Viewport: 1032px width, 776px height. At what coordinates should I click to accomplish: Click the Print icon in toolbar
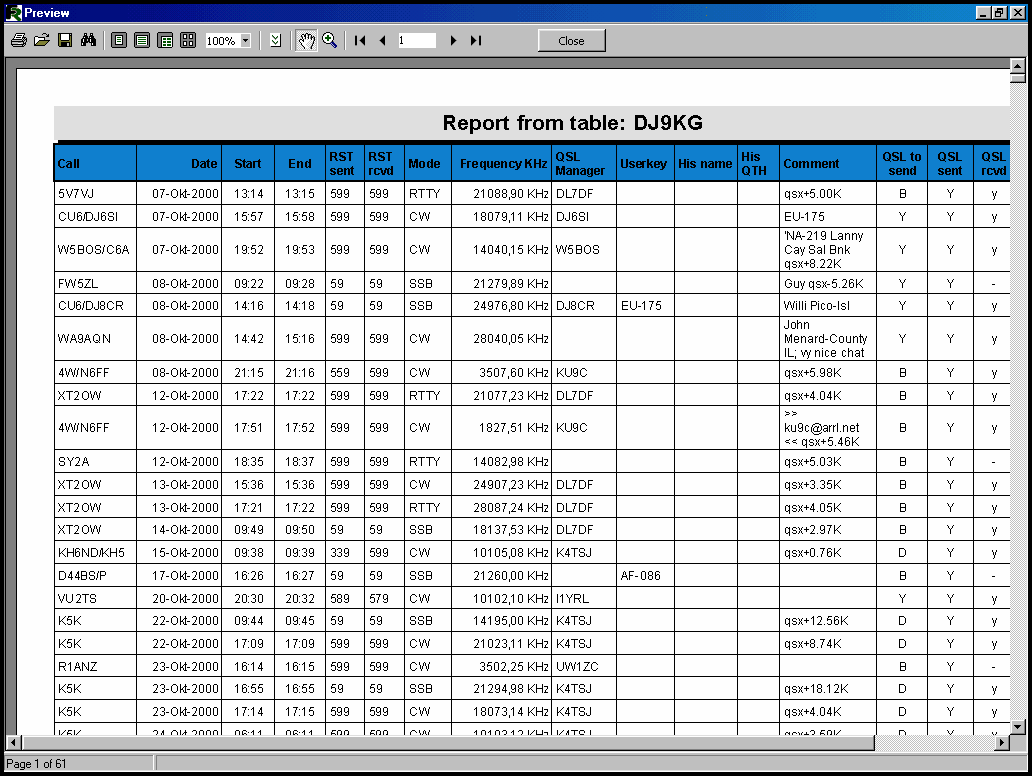pos(19,41)
